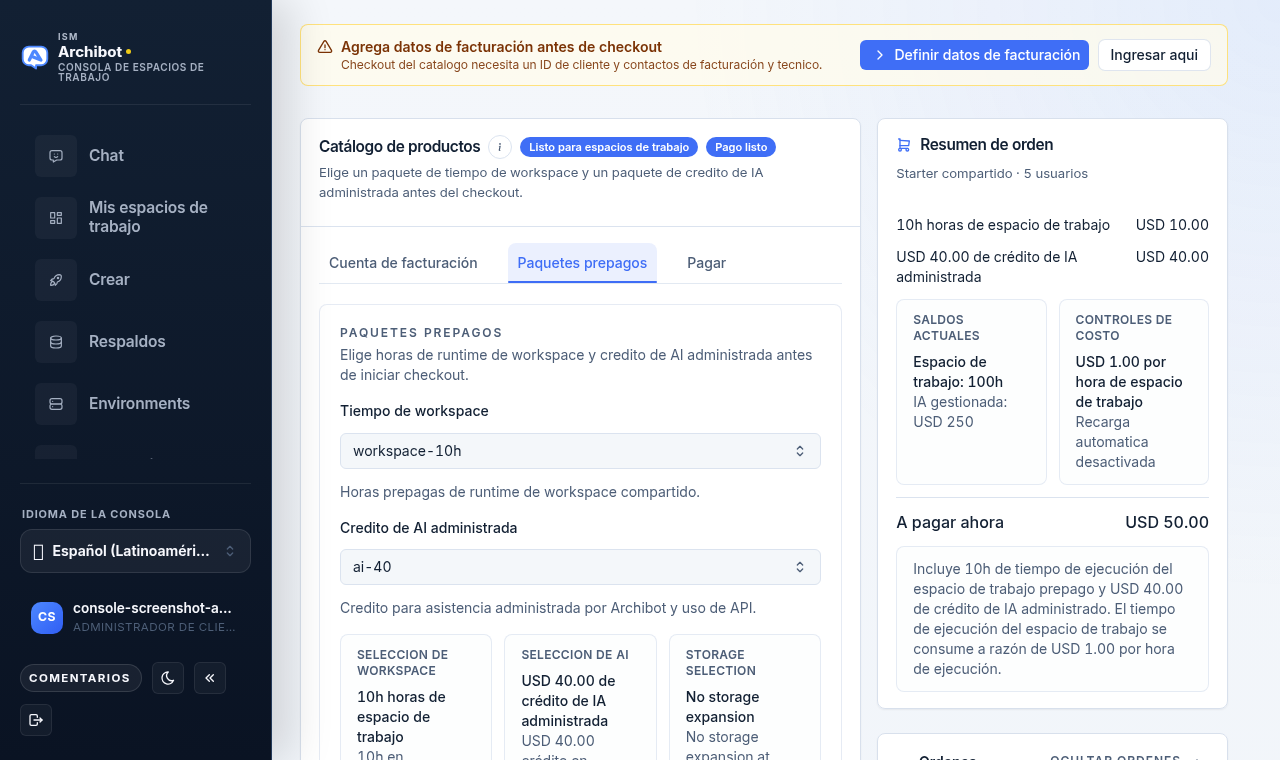Click '10h horas de espacio de trabajo' line
Screen dimensions: 1280x760
click(1003, 225)
